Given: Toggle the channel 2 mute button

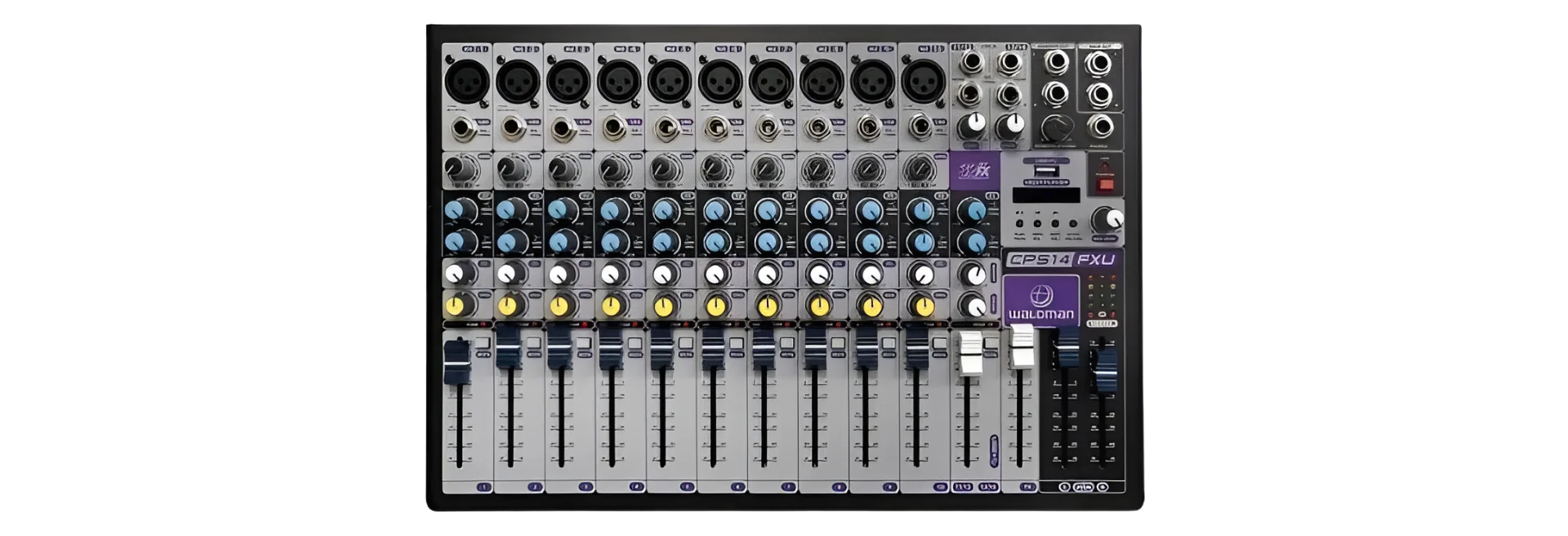Looking at the screenshot, I should [x=533, y=344].
